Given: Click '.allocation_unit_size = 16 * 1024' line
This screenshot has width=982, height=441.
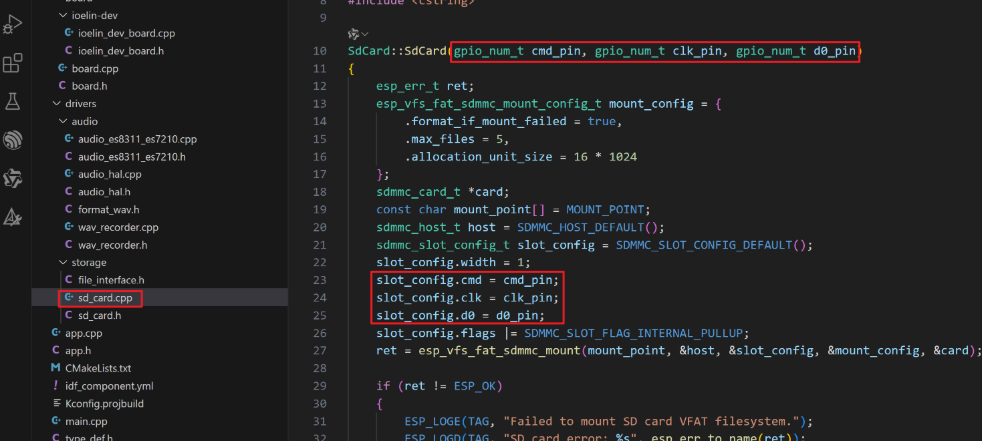Looking at the screenshot, I should [521, 157].
